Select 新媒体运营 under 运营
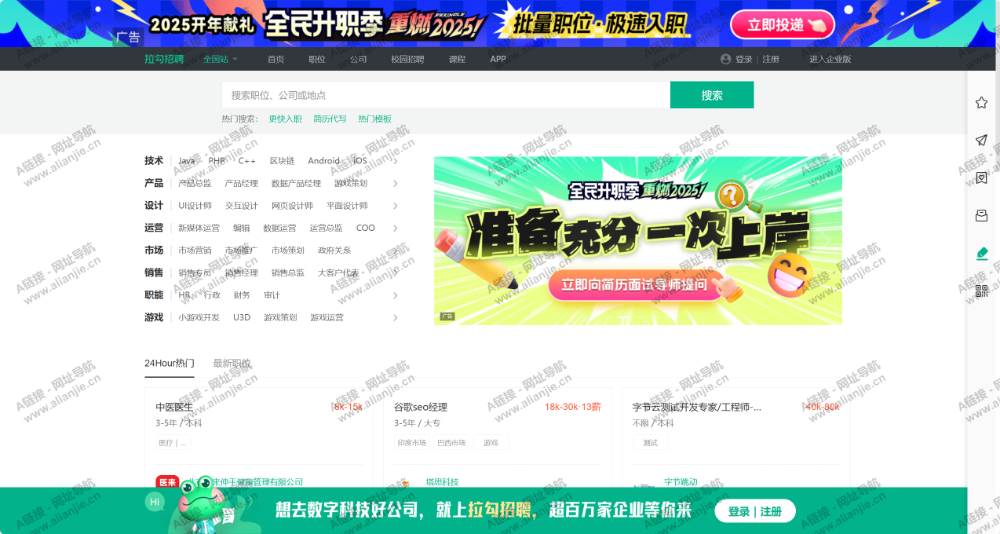 click(x=199, y=228)
